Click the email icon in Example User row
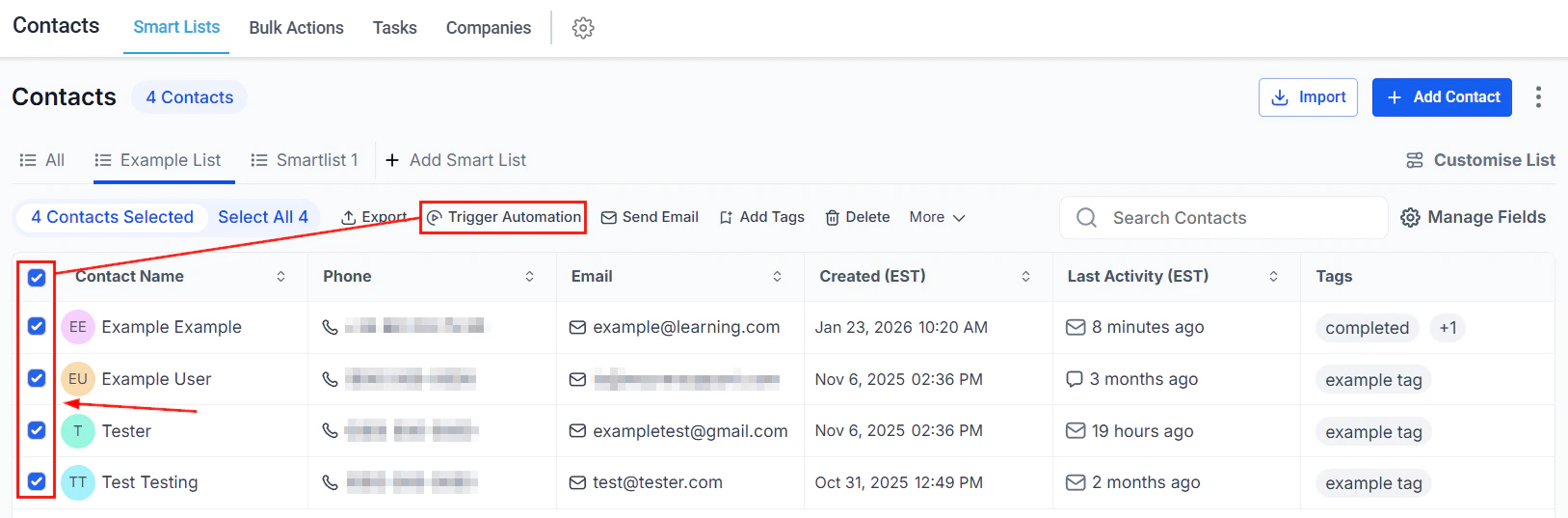This screenshot has height=518, width=1568. (577, 379)
